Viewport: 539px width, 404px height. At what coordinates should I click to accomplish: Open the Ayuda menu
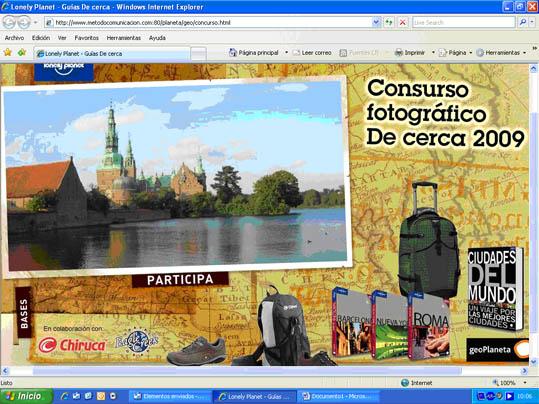157,38
